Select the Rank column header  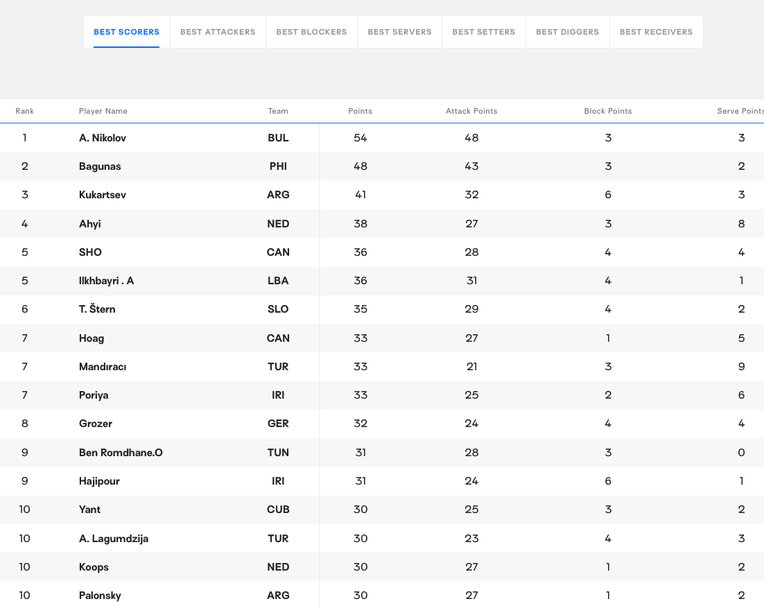[25, 111]
